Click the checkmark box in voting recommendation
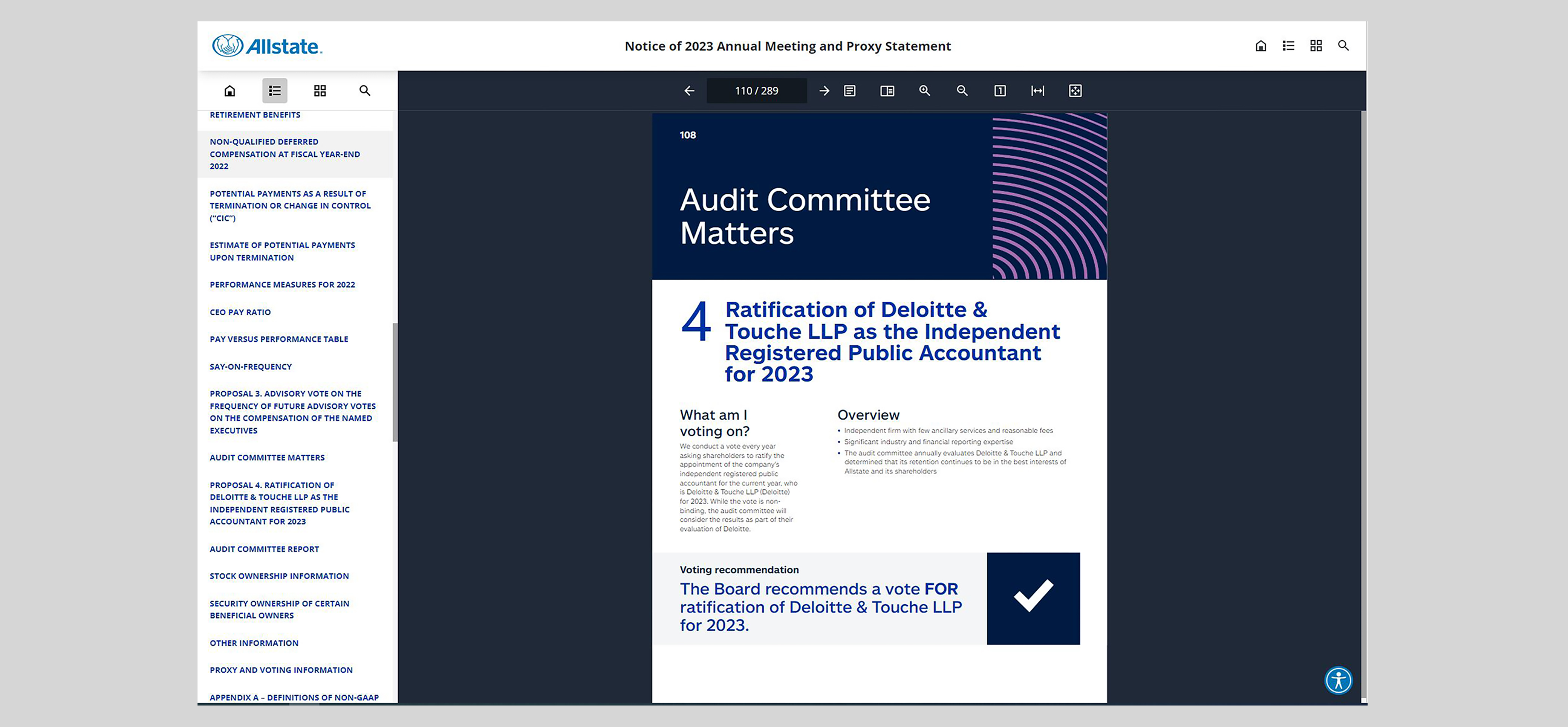Screen dimensions: 1568x727 pos(1033,599)
